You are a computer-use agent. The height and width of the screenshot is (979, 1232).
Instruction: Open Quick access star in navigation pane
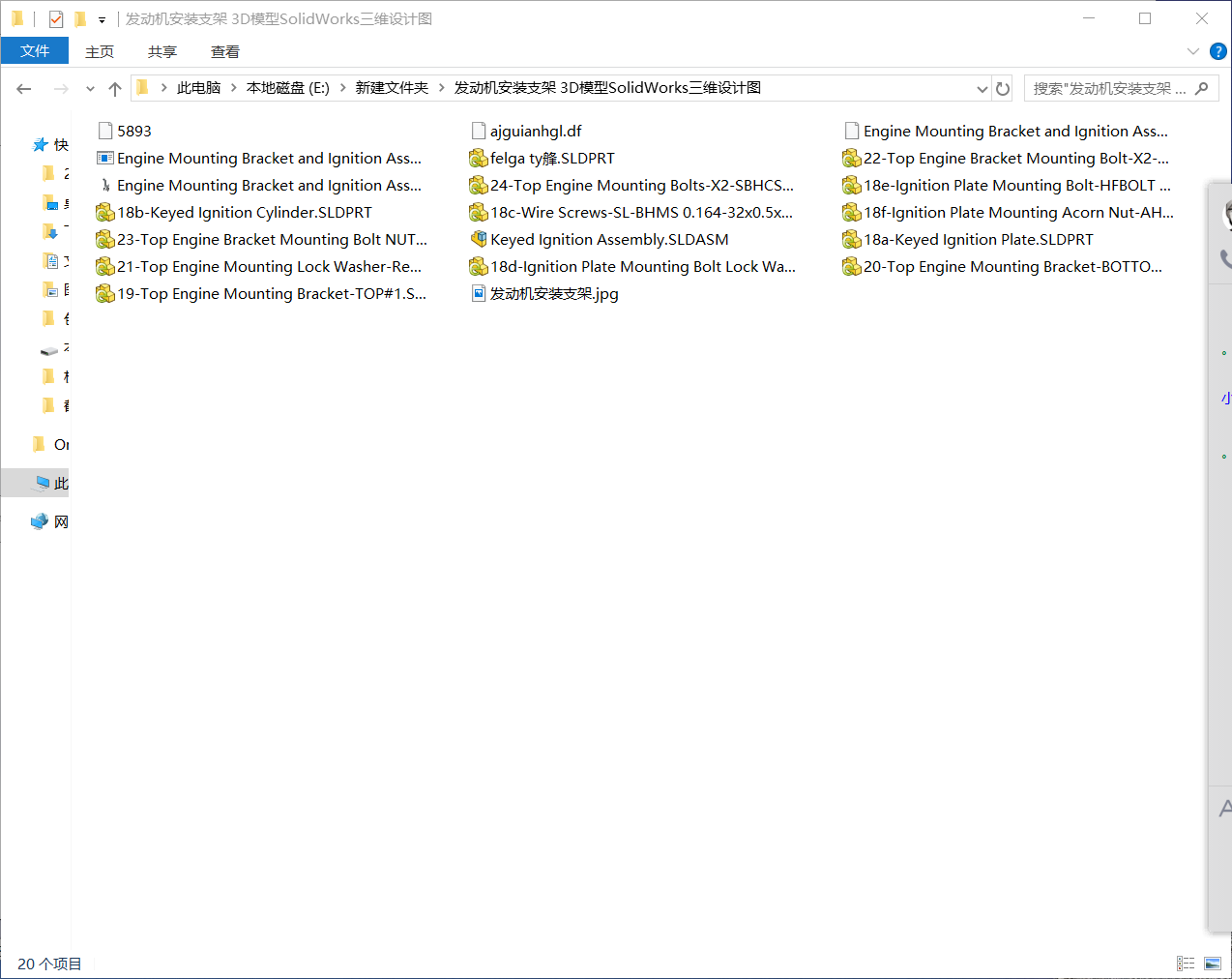[41, 145]
